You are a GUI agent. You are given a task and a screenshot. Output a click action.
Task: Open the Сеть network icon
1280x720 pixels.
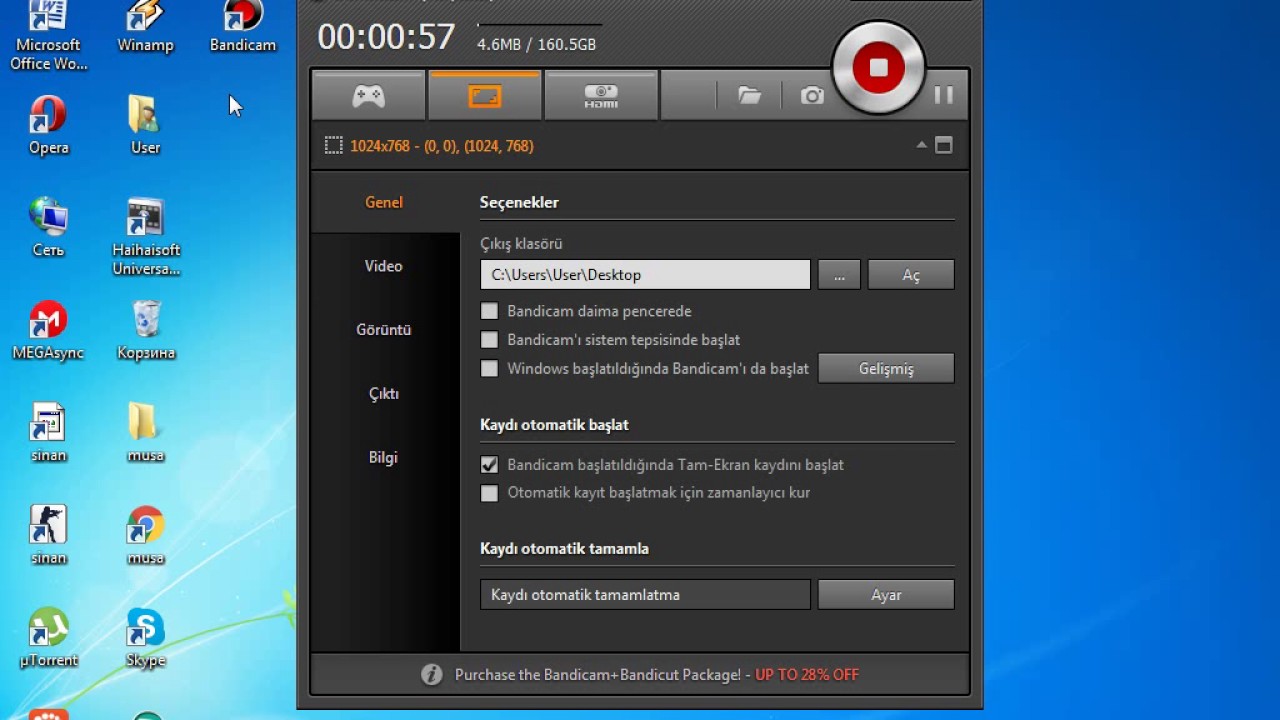48,228
